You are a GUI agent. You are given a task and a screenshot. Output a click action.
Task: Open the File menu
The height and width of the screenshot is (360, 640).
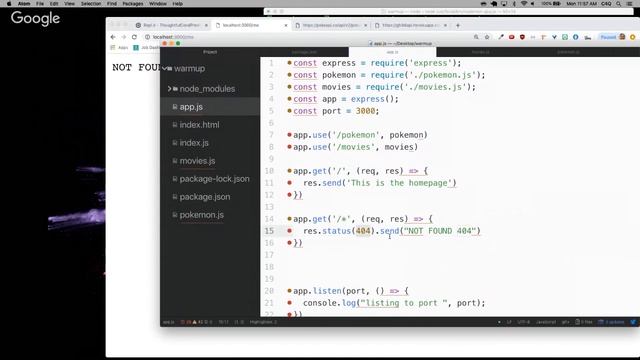pyautogui.click(x=40, y=4)
